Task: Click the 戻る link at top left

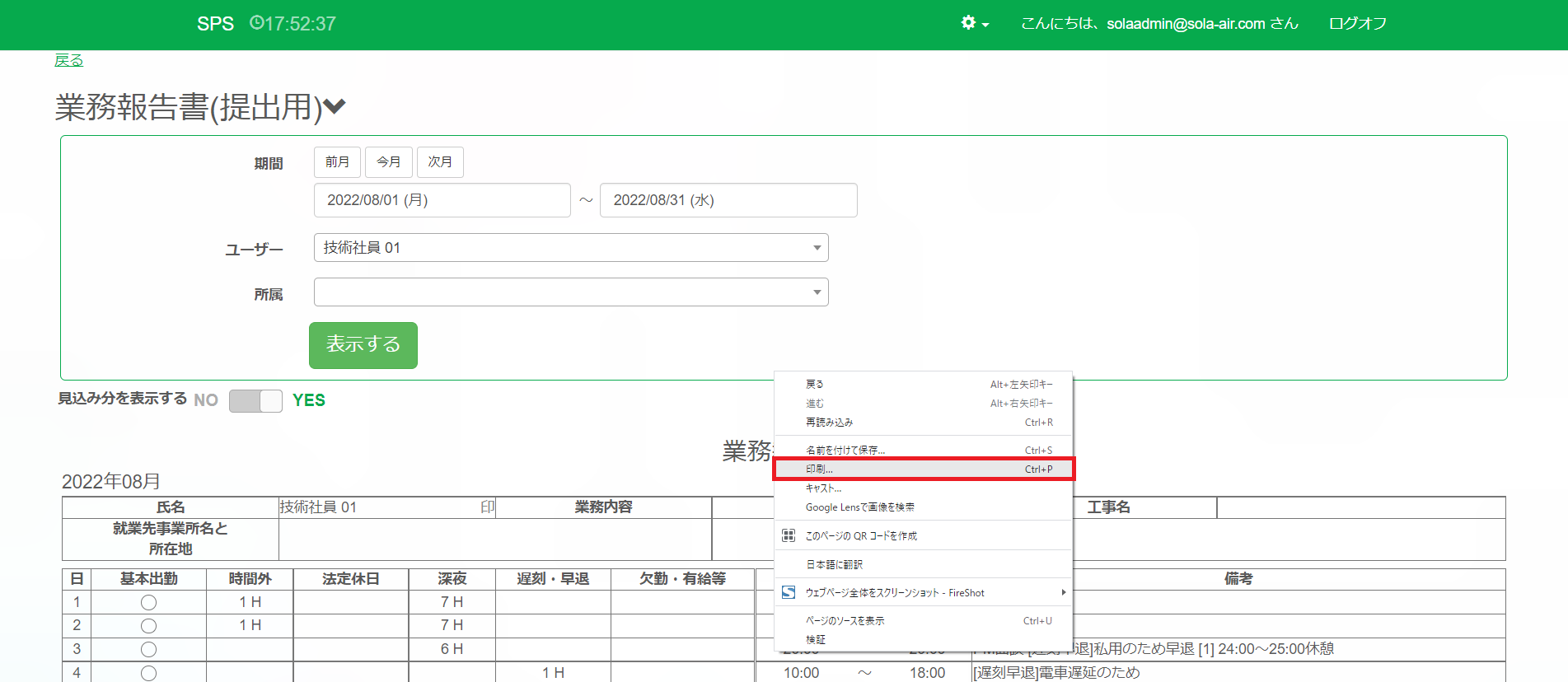Action: coord(68,60)
